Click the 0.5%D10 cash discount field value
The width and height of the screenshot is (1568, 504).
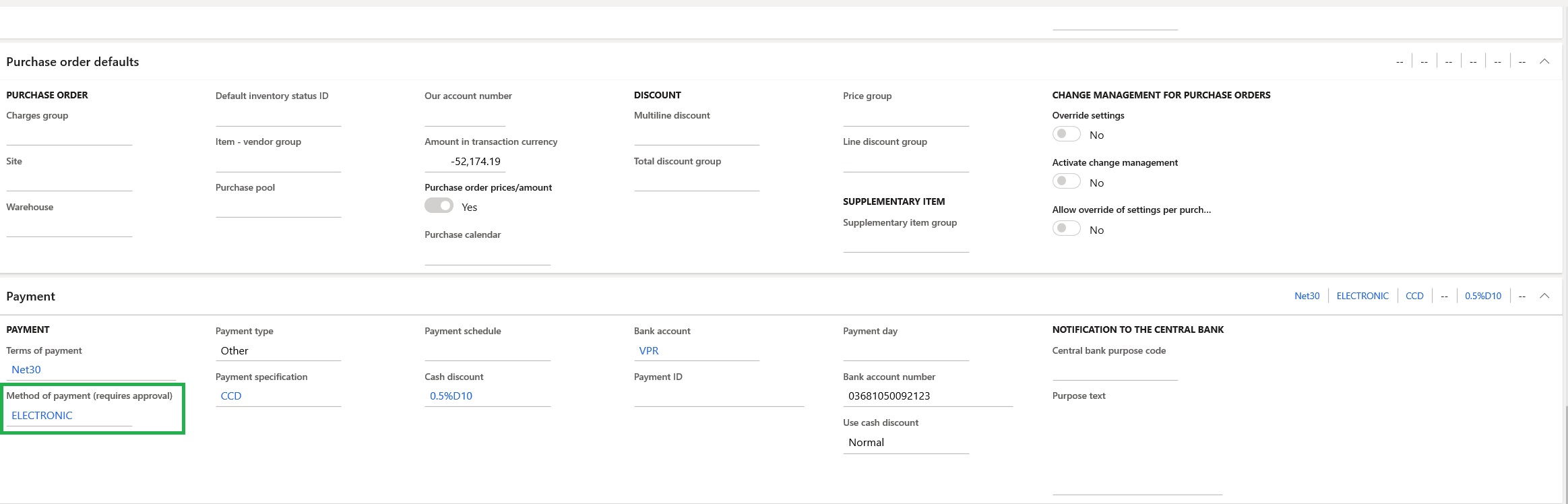451,396
